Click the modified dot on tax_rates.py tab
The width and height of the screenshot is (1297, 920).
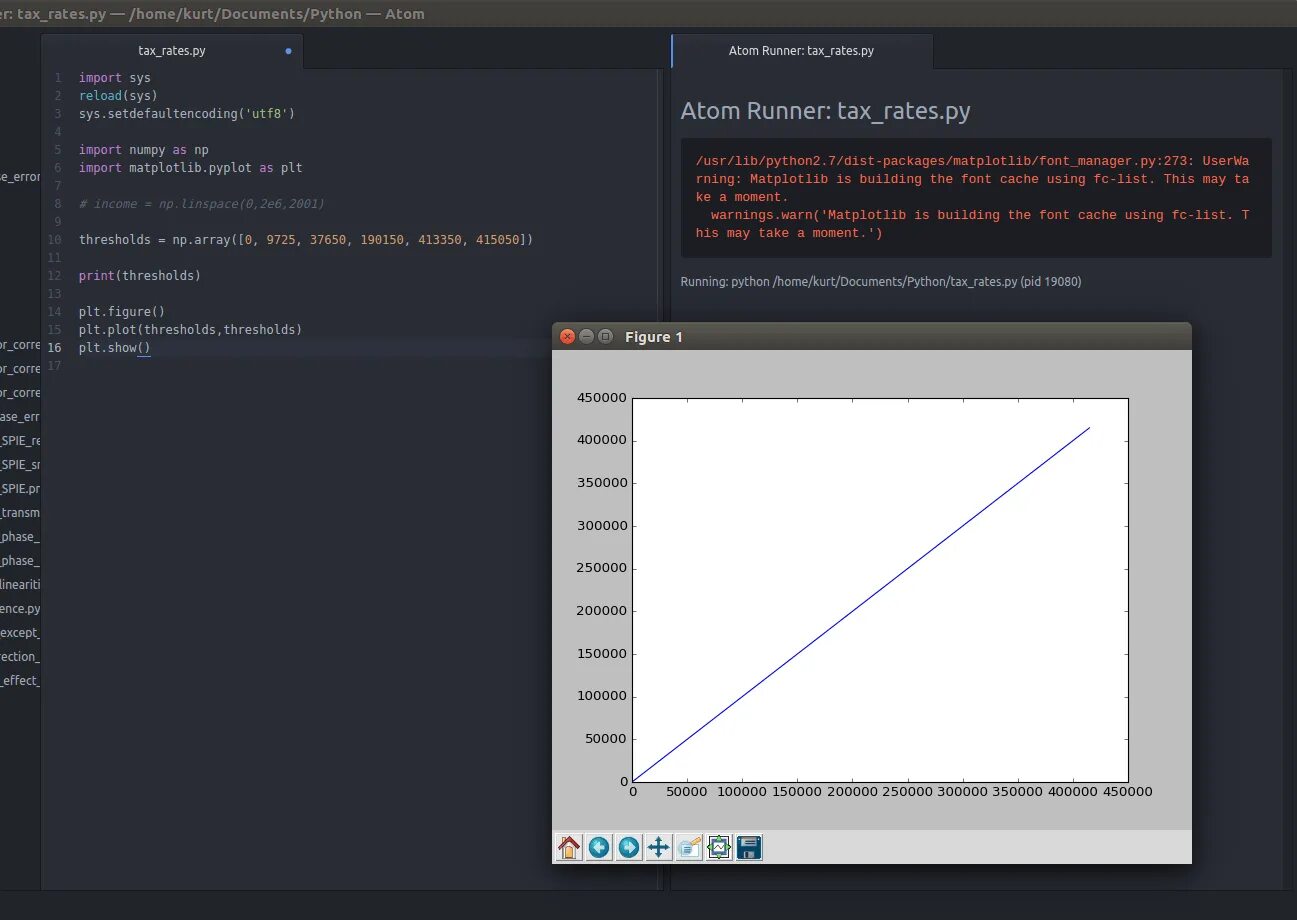(288, 51)
